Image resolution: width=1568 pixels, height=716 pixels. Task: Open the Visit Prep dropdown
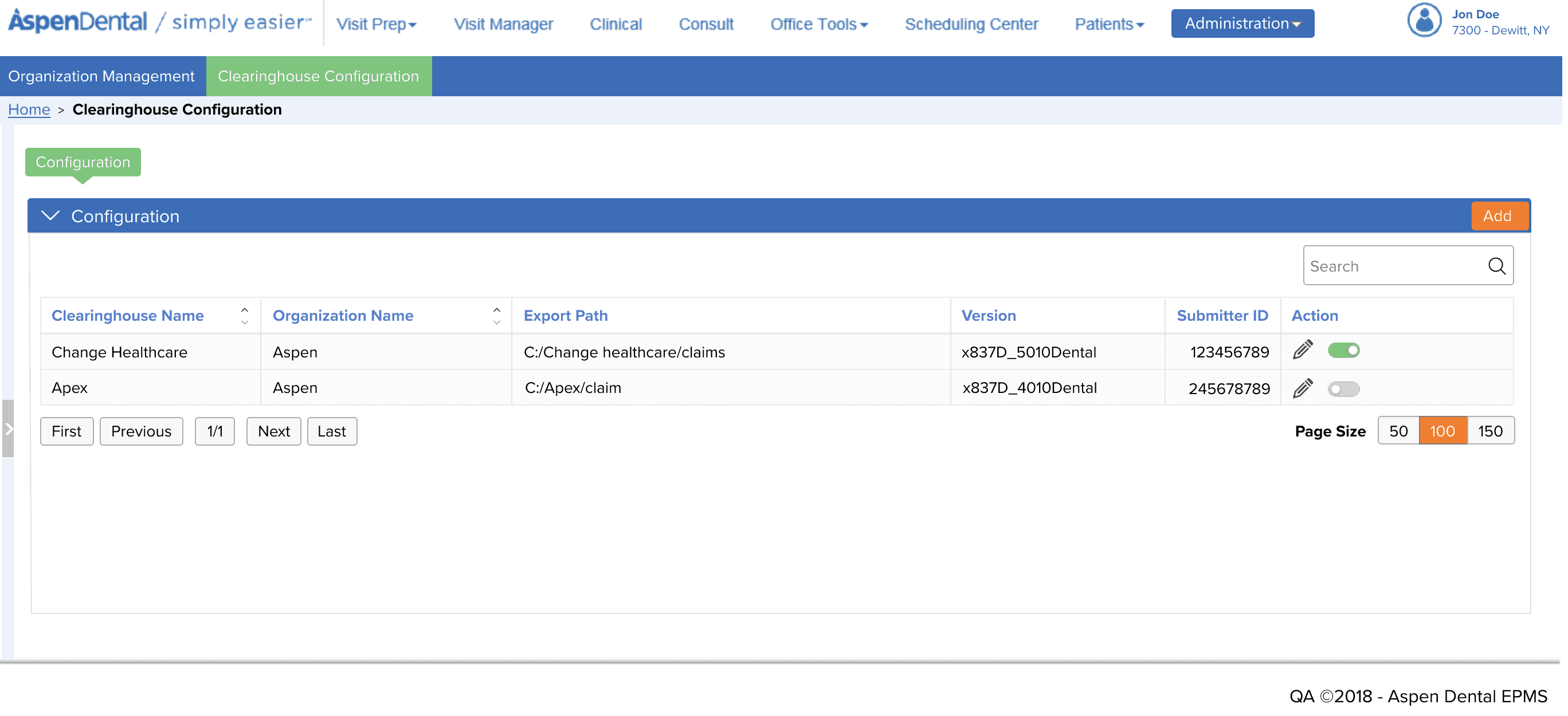[x=376, y=24]
